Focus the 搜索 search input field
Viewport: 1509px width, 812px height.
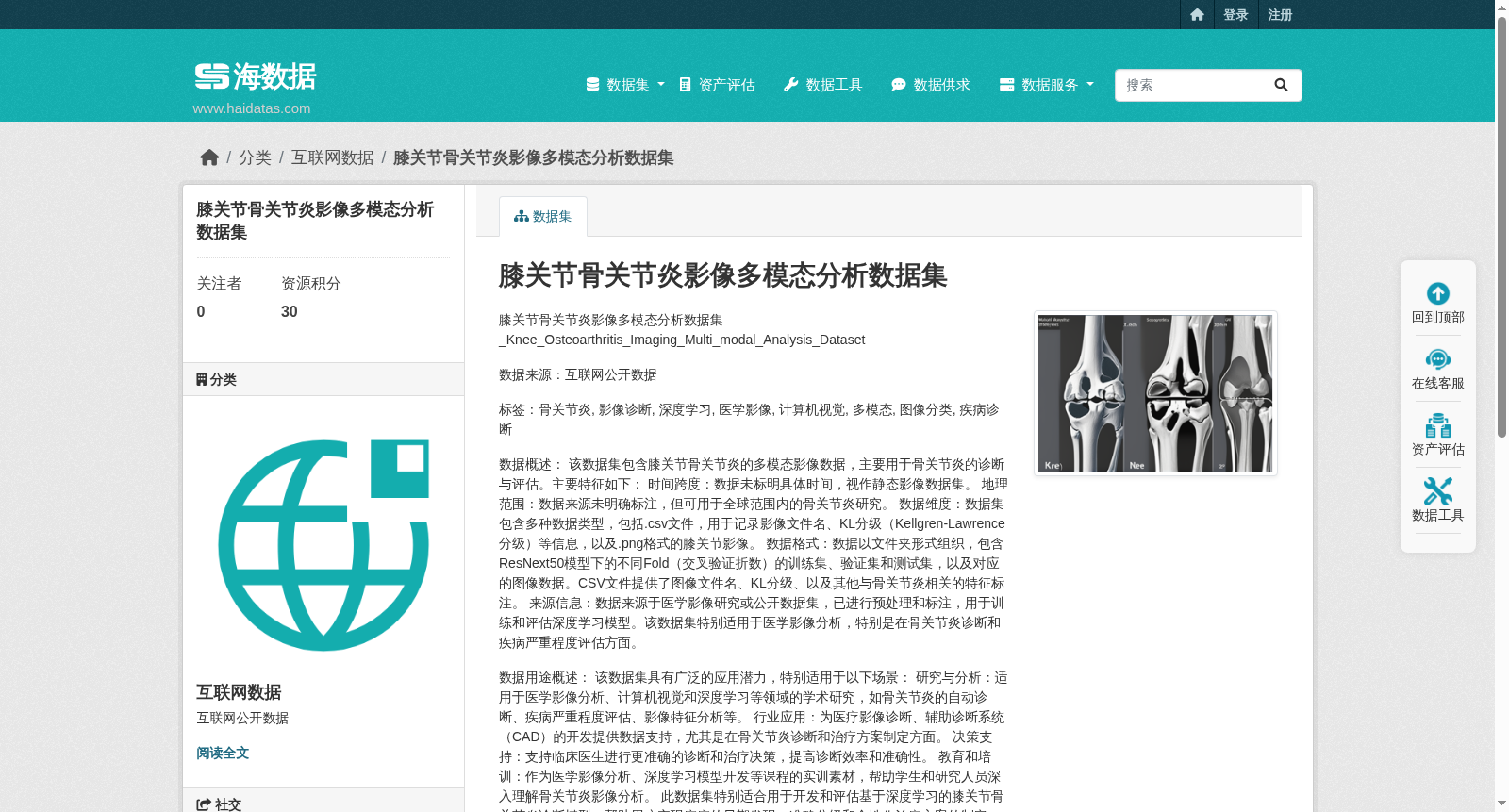click(x=1188, y=85)
